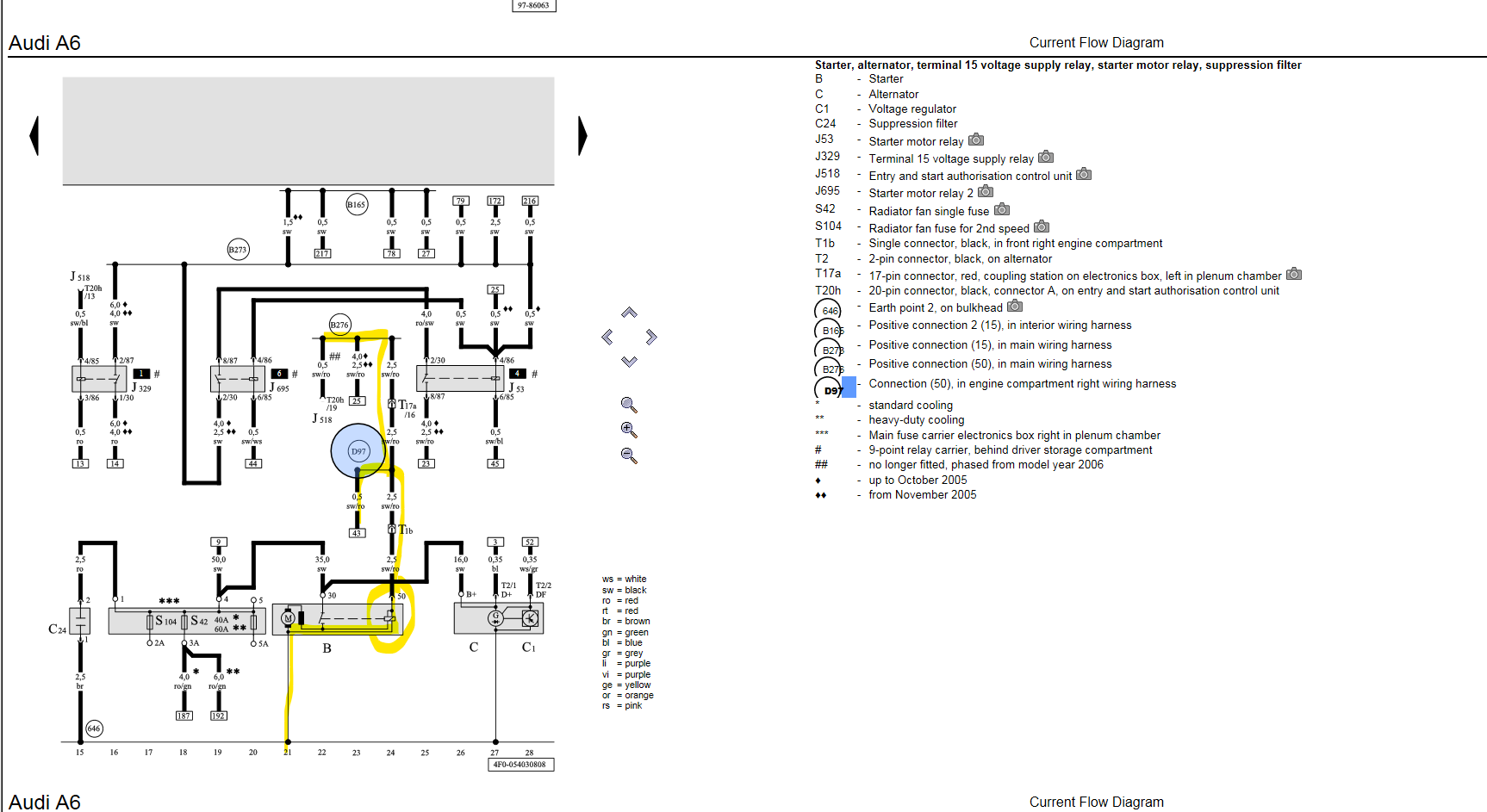Open camera icon beside Earth point 2
Screen dimensions: 1487x812
(1015, 307)
